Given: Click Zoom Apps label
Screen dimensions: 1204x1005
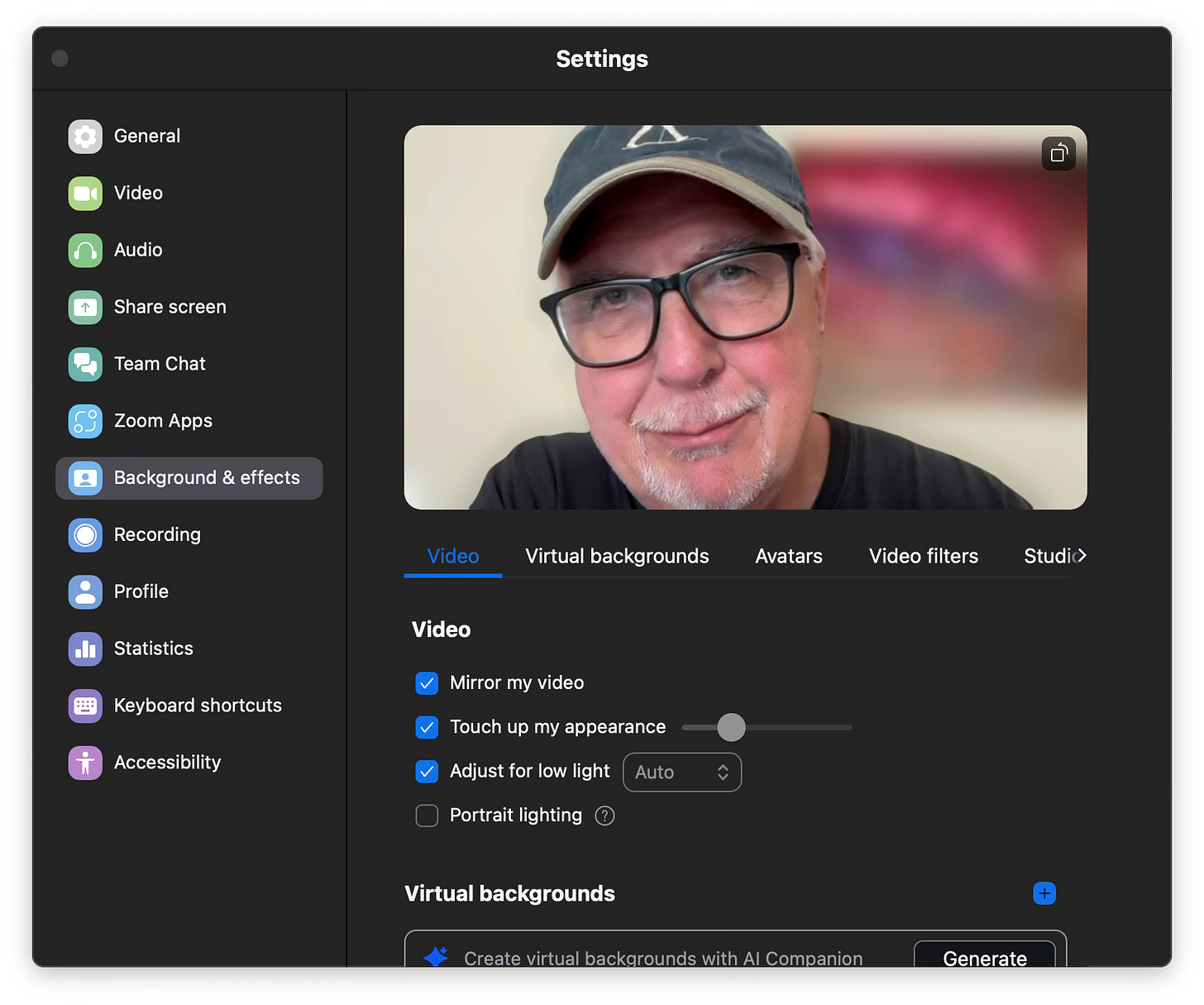Looking at the screenshot, I should tap(163, 421).
